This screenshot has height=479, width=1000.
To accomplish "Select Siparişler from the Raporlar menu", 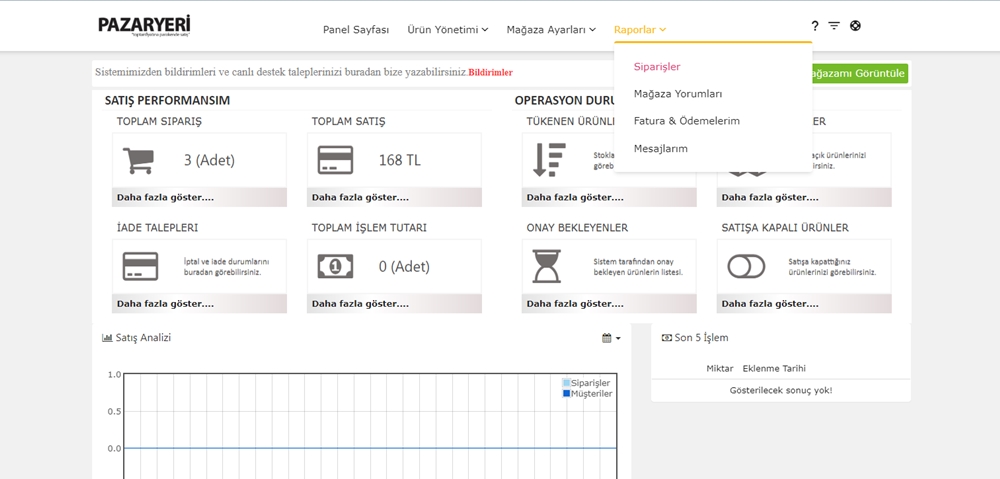I will coord(657,66).
